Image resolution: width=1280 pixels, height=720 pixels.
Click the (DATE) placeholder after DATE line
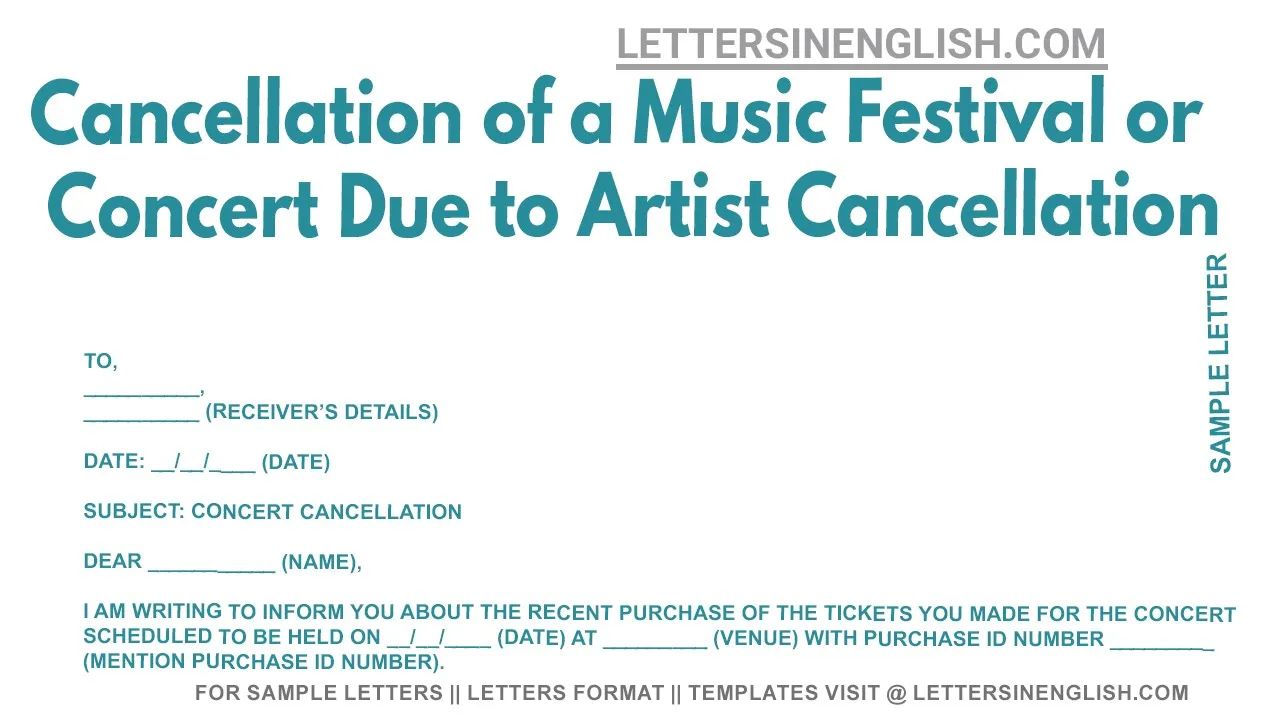296,462
